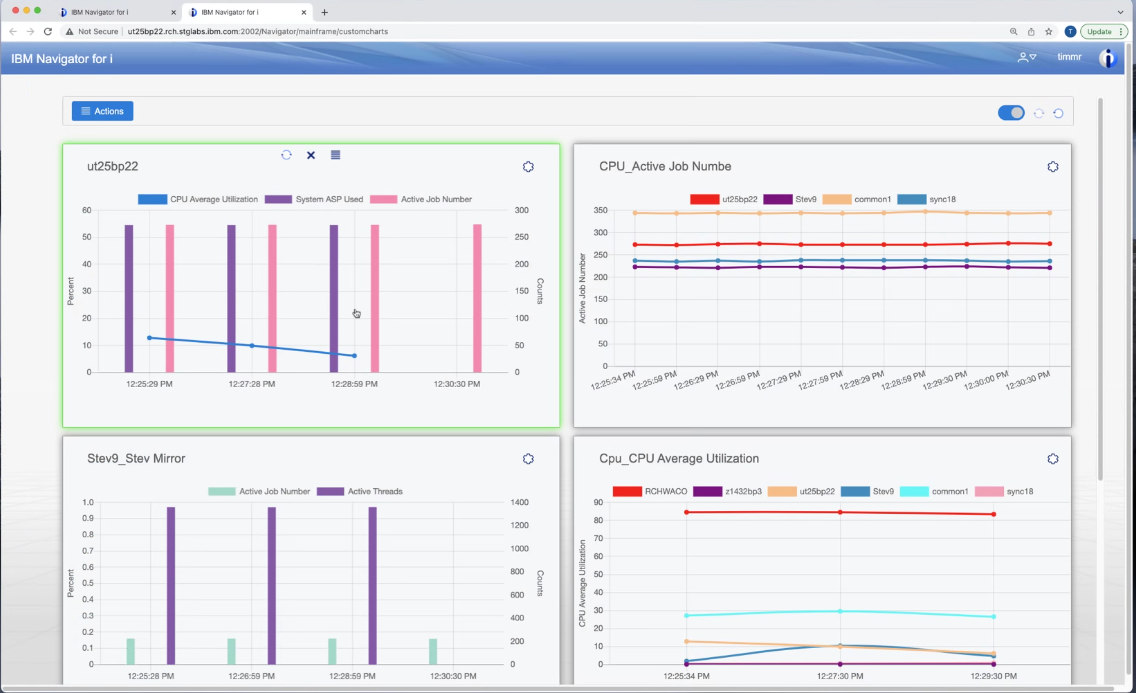Toggle sync18 series in Active Job Numbe legend
Viewport: 1136px width, 693px height.
(927, 199)
